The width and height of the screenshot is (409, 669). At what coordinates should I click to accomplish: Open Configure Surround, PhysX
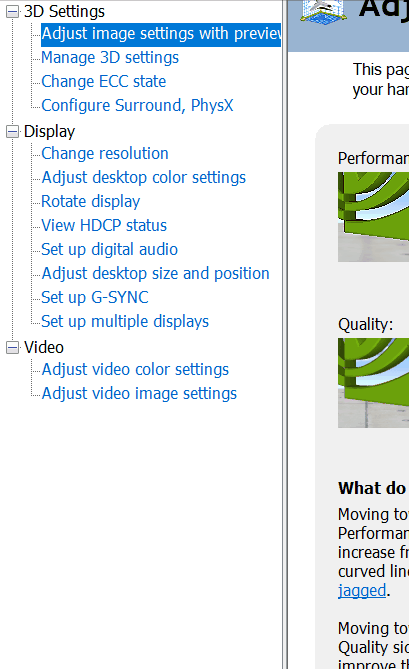[137, 105]
